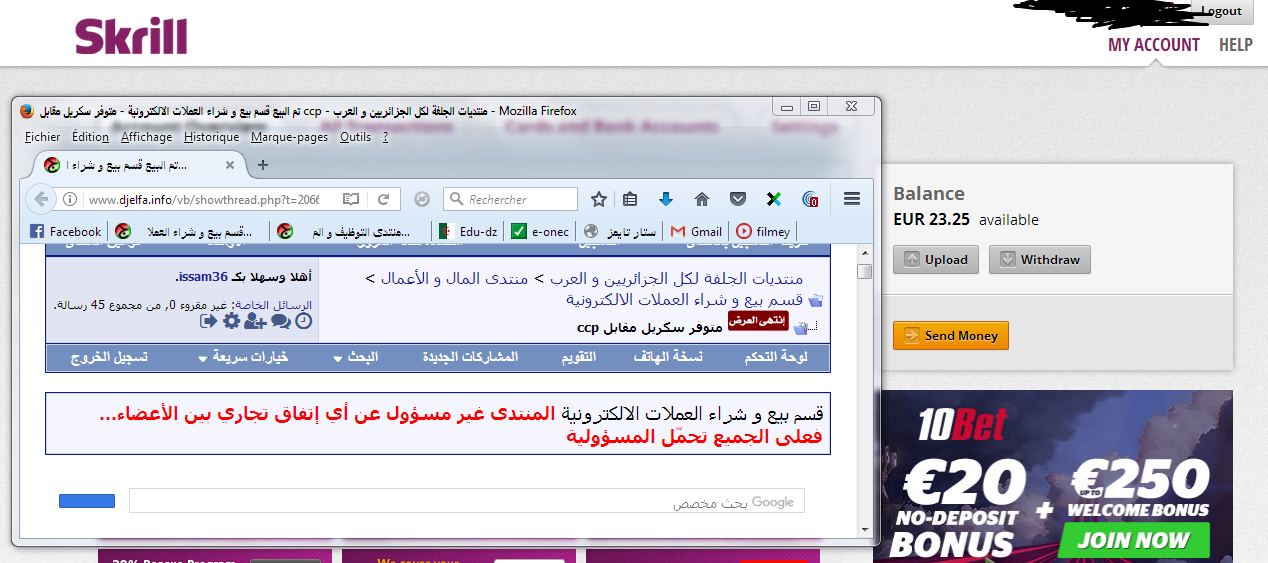Open the قسم بيع و شراء العملا bookmark
Image resolution: width=1268 pixels, height=563 pixels.
click(x=185, y=231)
